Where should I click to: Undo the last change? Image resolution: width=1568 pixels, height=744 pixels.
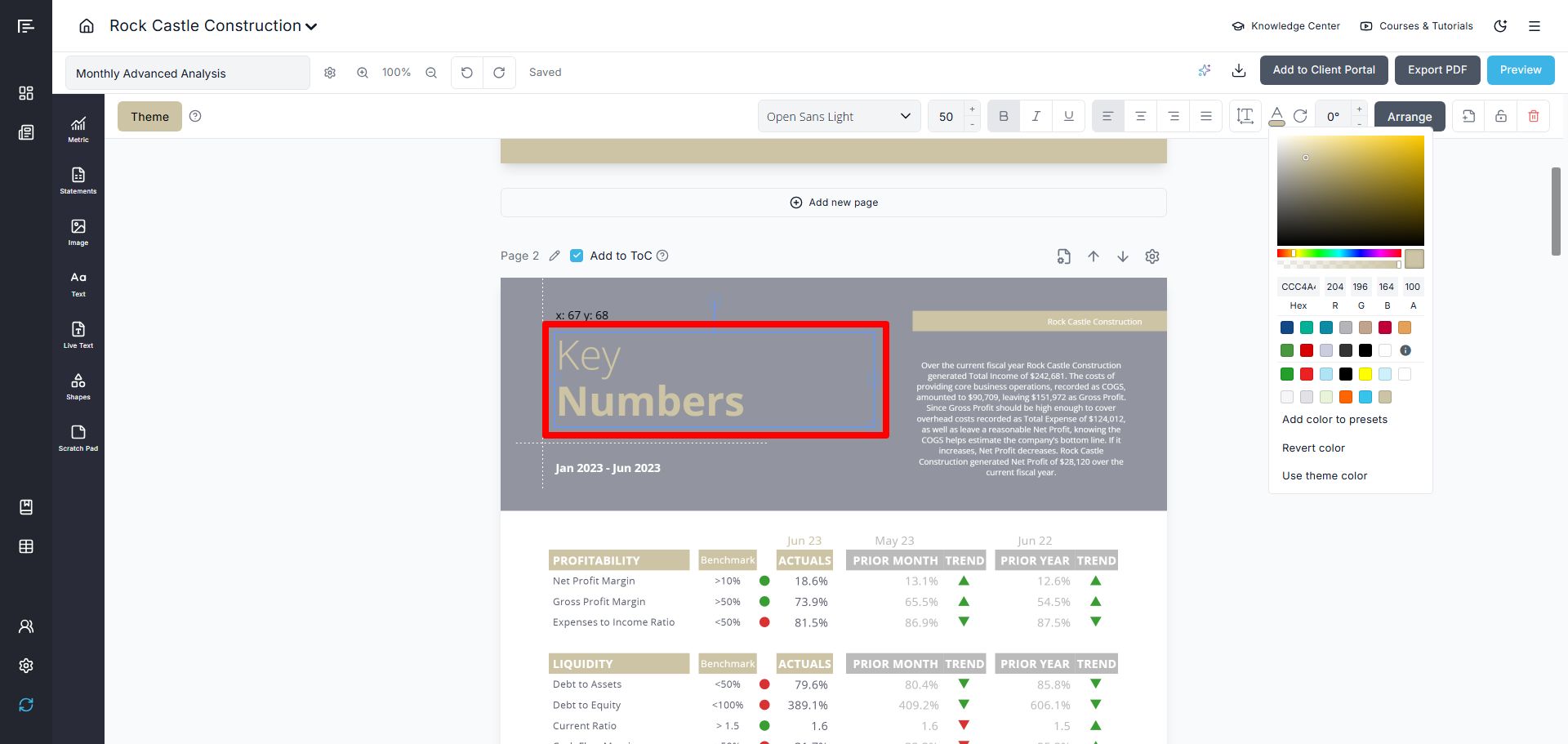pyautogui.click(x=467, y=73)
